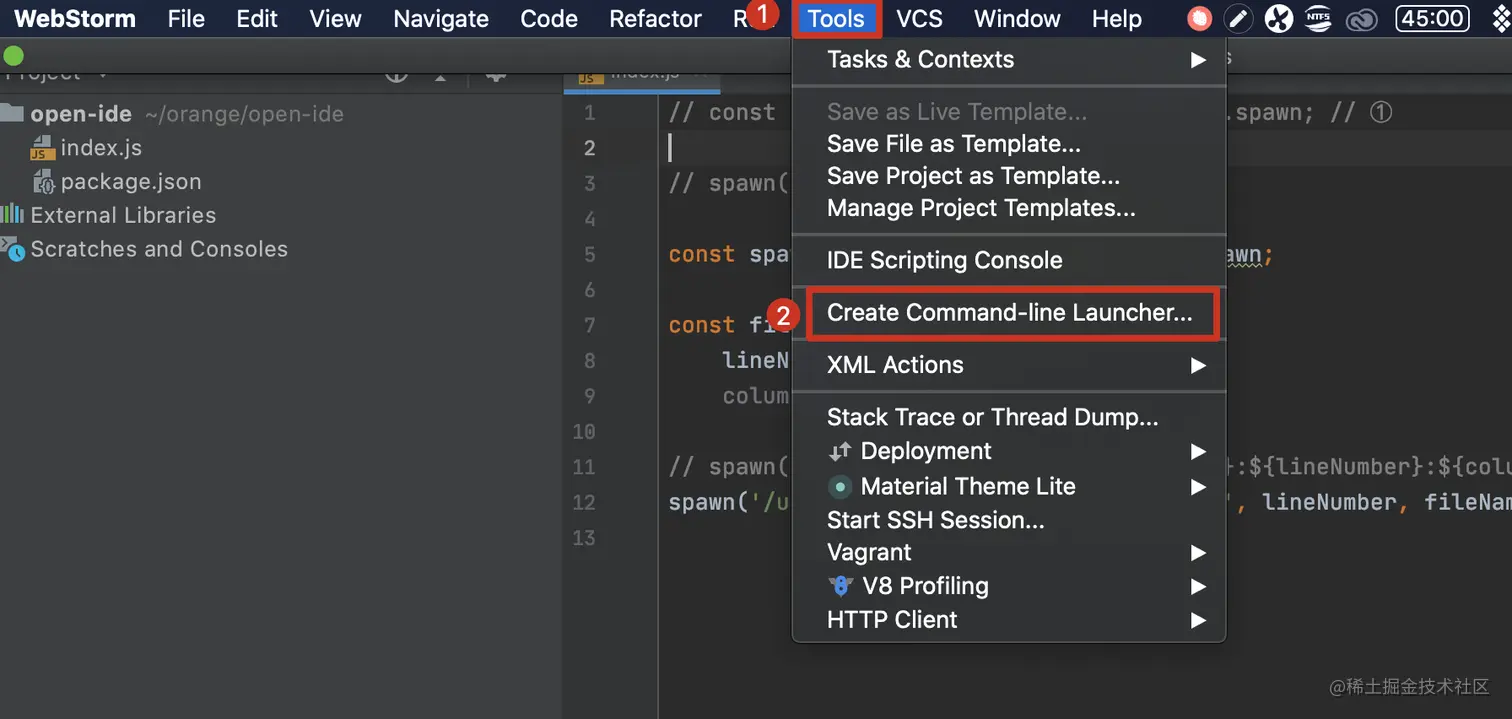Open the Deployment submenu via its arrows icon

[x=839, y=452]
